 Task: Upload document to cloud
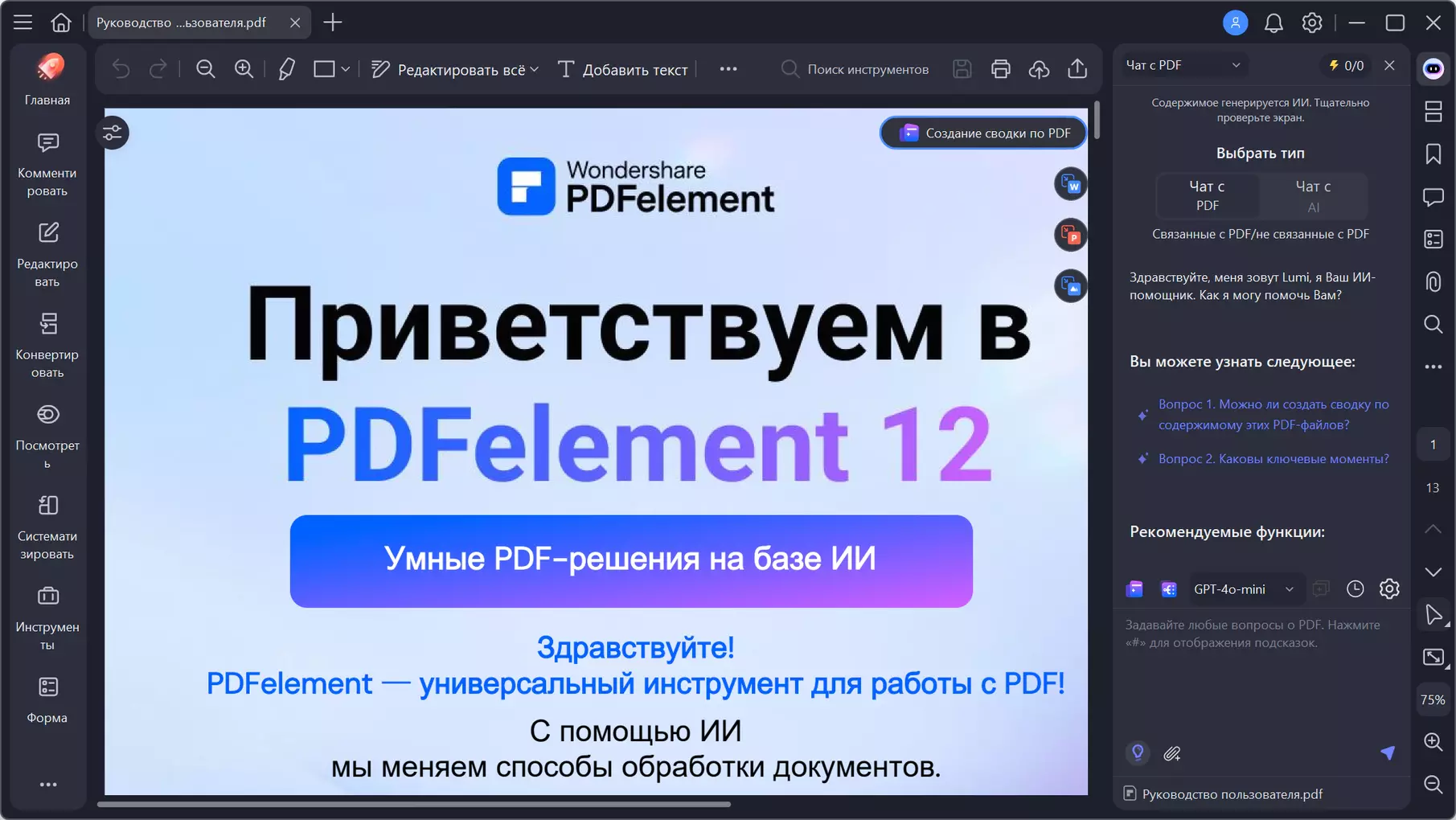tap(1039, 69)
